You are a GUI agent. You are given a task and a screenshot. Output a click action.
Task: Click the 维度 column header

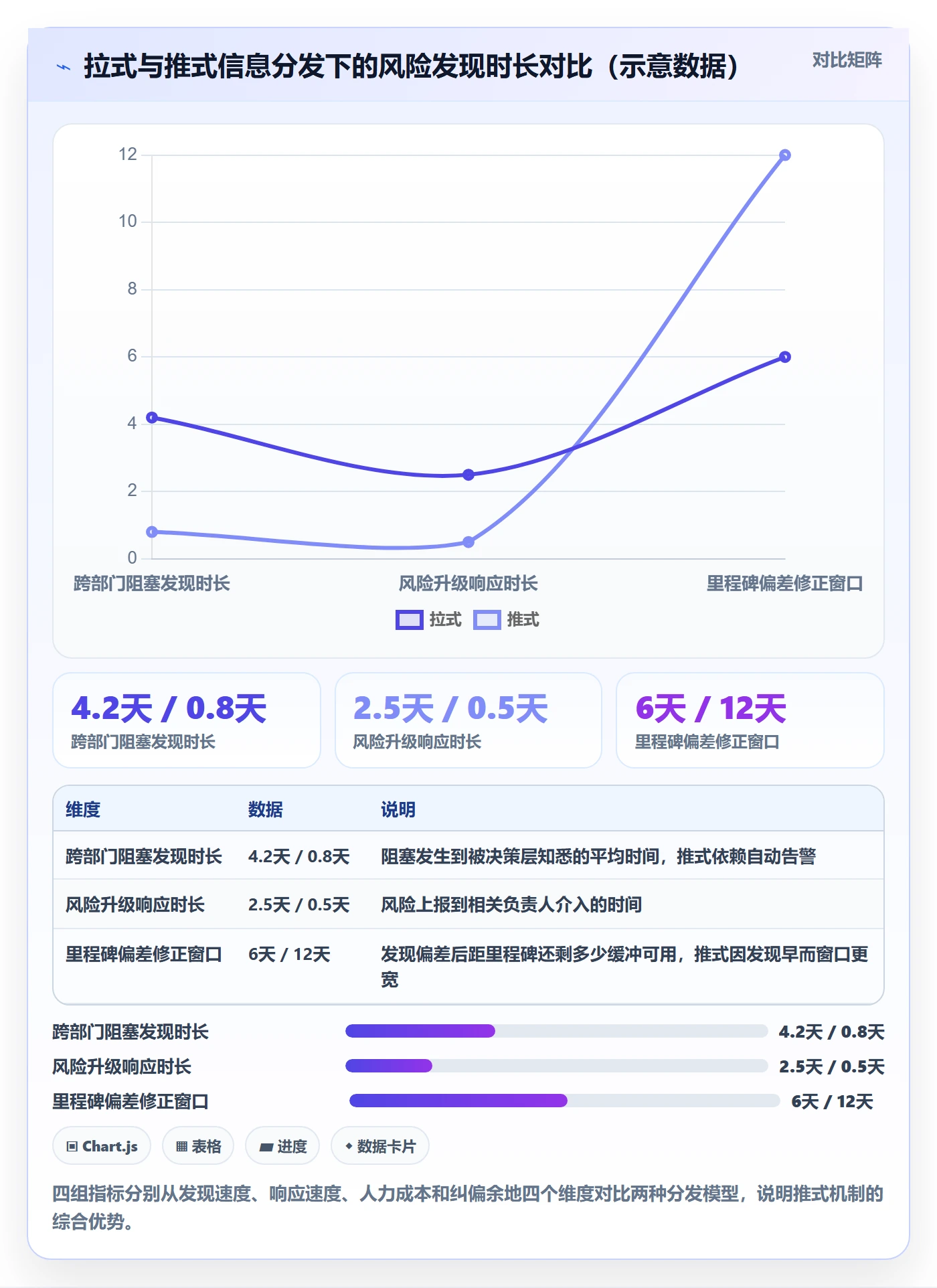tap(83, 809)
